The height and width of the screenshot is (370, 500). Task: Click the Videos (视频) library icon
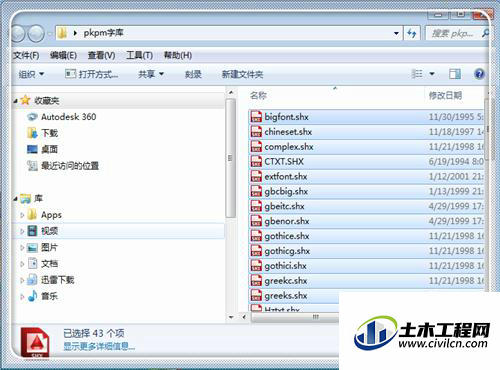32,231
